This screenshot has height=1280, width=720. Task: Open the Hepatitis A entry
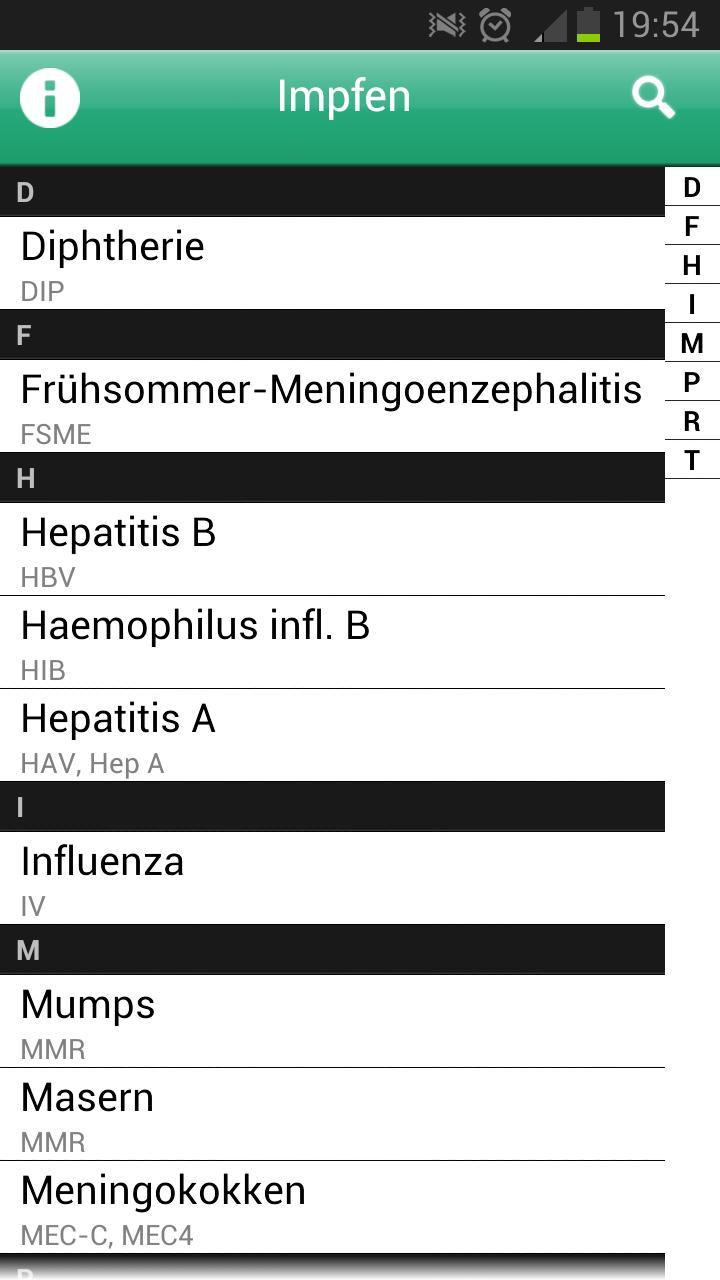332,735
